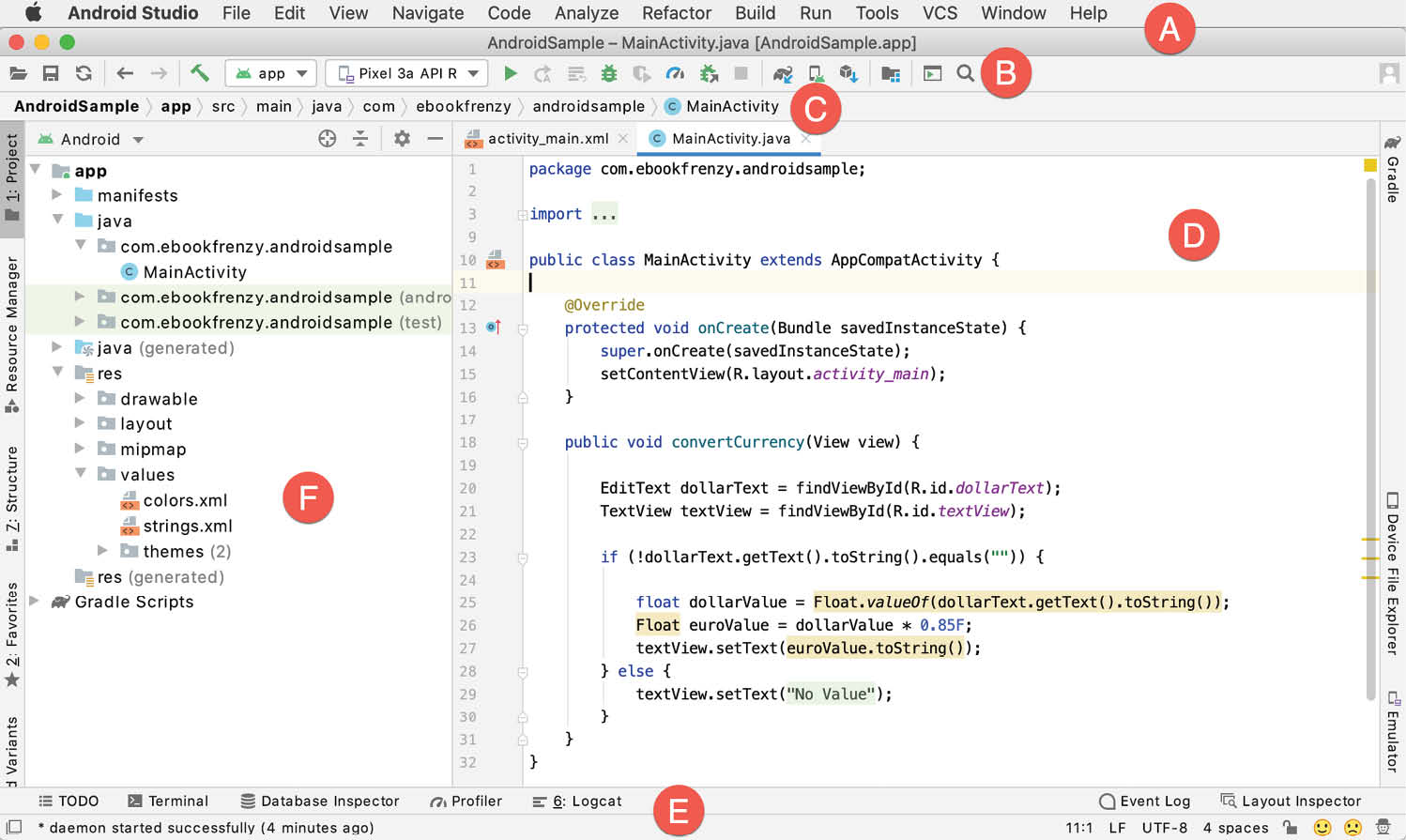Click the override marker in line 13 gutter

pos(494,328)
